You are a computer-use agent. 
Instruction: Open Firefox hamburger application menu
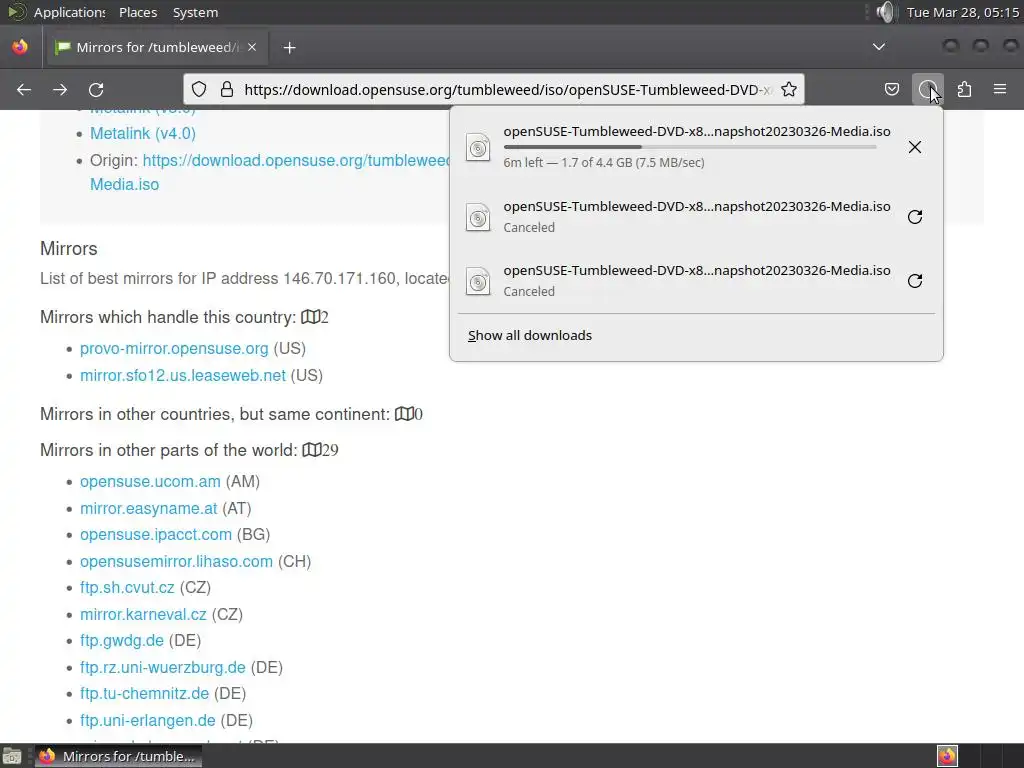[1000, 89]
